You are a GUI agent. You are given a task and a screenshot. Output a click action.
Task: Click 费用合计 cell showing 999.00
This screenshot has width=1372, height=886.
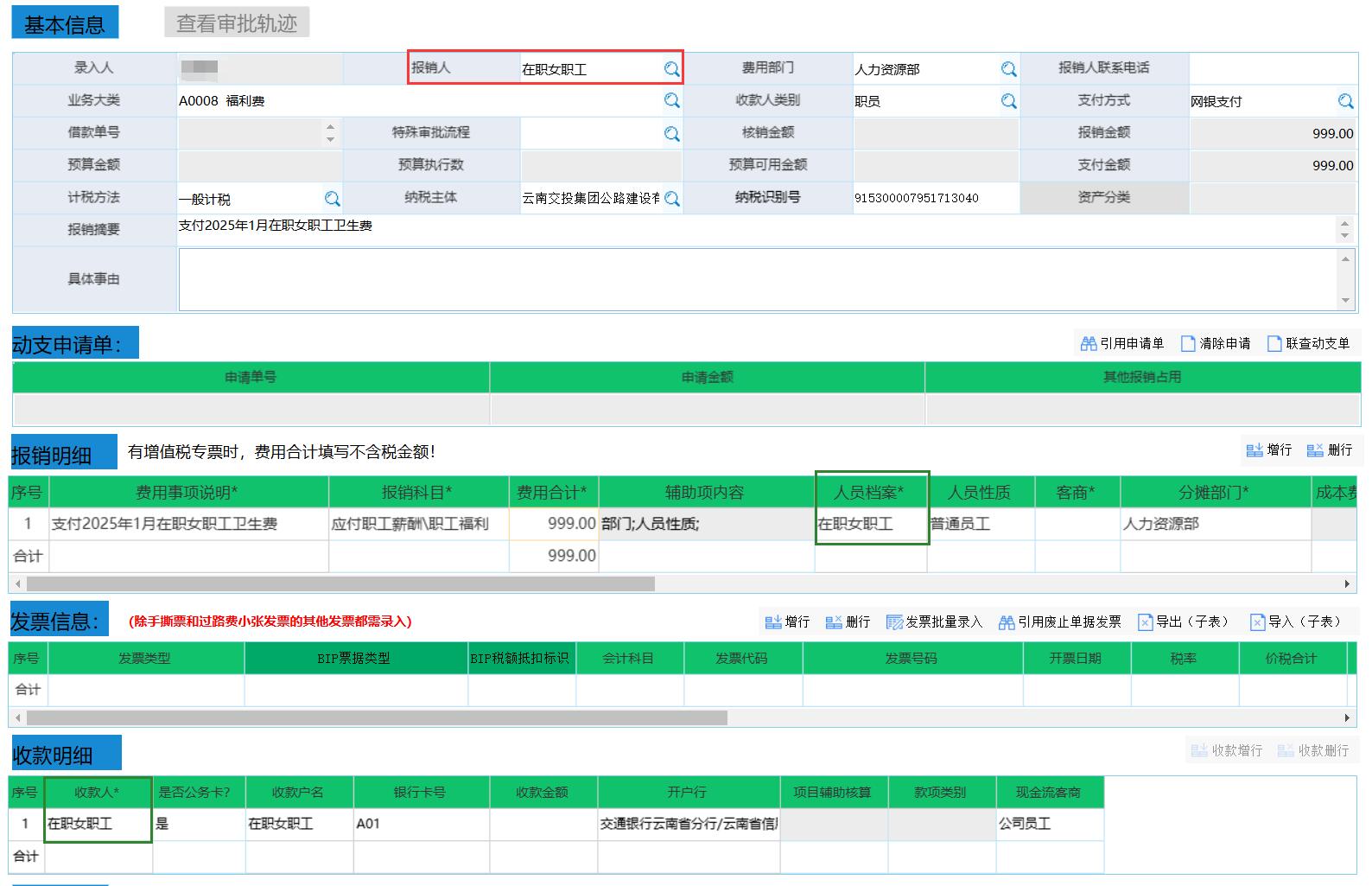(x=554, y=524)
